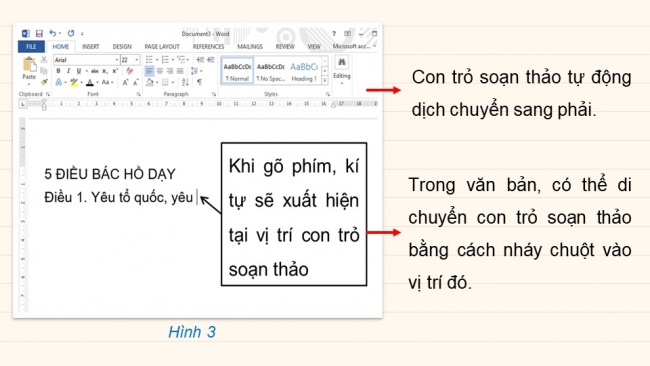Click the Find binoculars icon above Editing
650x366 pixels.
342,63
